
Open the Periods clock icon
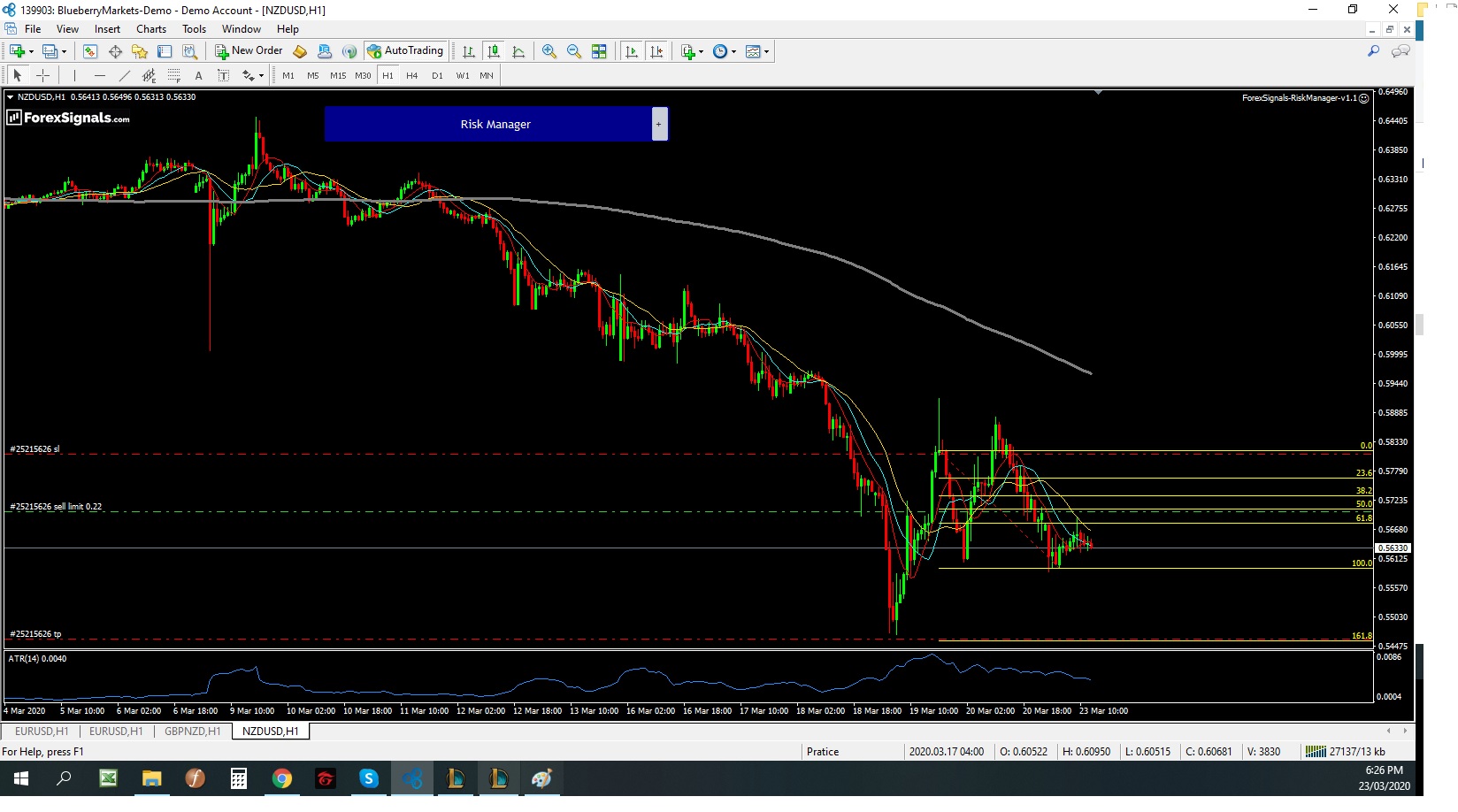coord(720,51)
